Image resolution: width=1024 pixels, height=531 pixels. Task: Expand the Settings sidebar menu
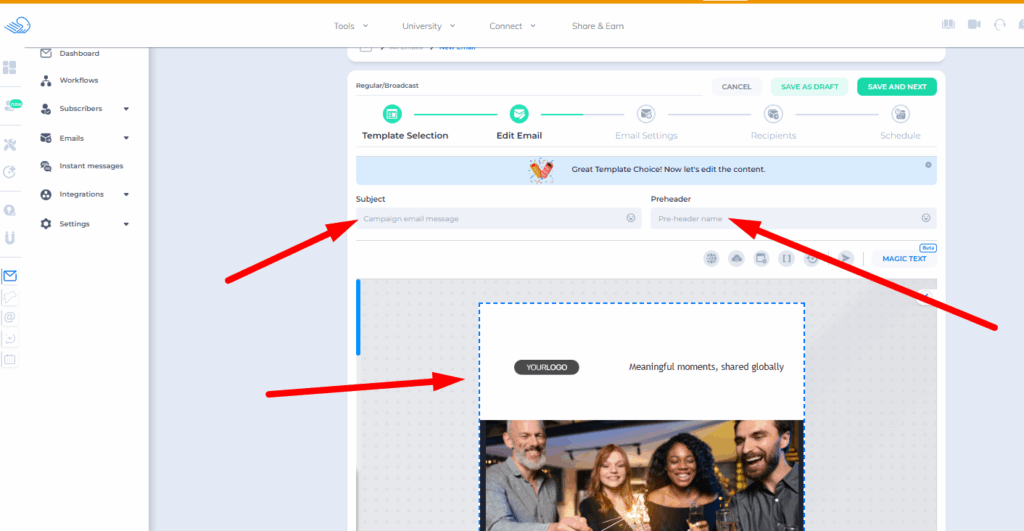126,224
